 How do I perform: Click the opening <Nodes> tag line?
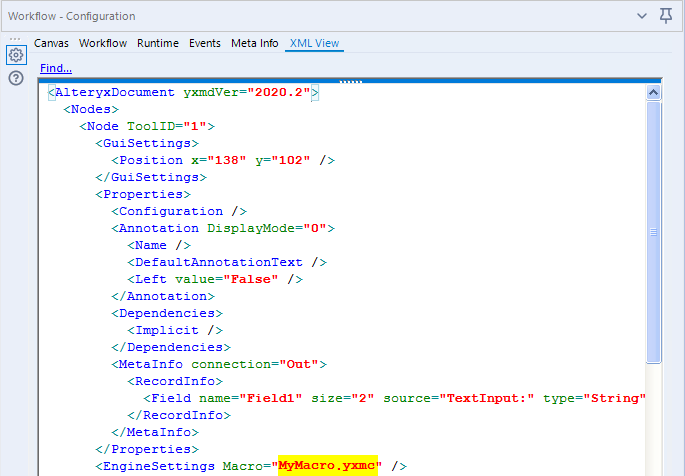point(91,109)
